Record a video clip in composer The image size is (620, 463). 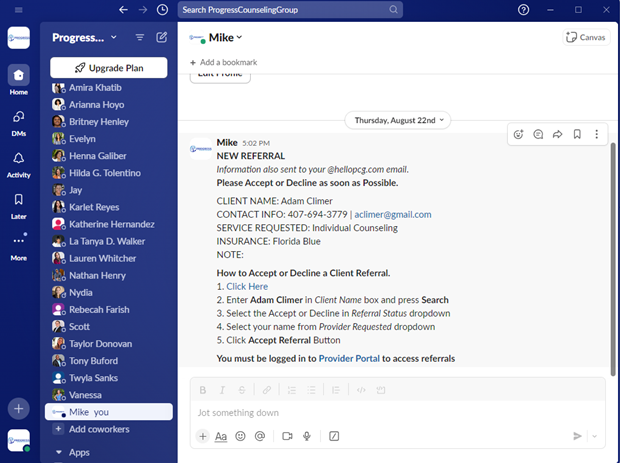(287, 436)
